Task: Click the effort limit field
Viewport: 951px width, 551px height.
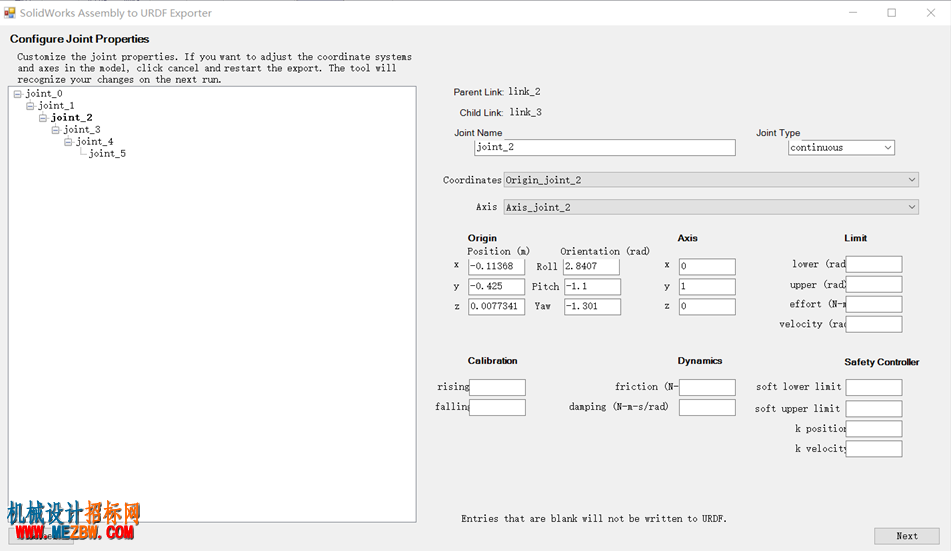Action: [874, 304]
